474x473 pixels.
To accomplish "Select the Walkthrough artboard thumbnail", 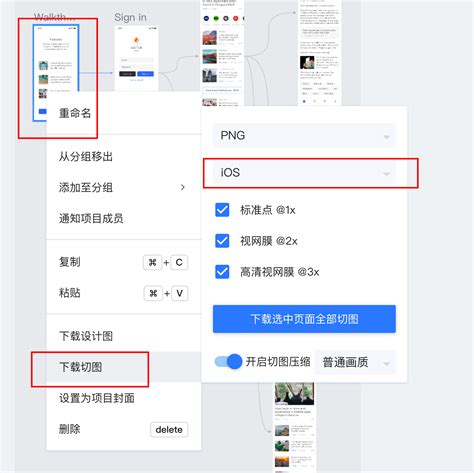I will [56, 73].
